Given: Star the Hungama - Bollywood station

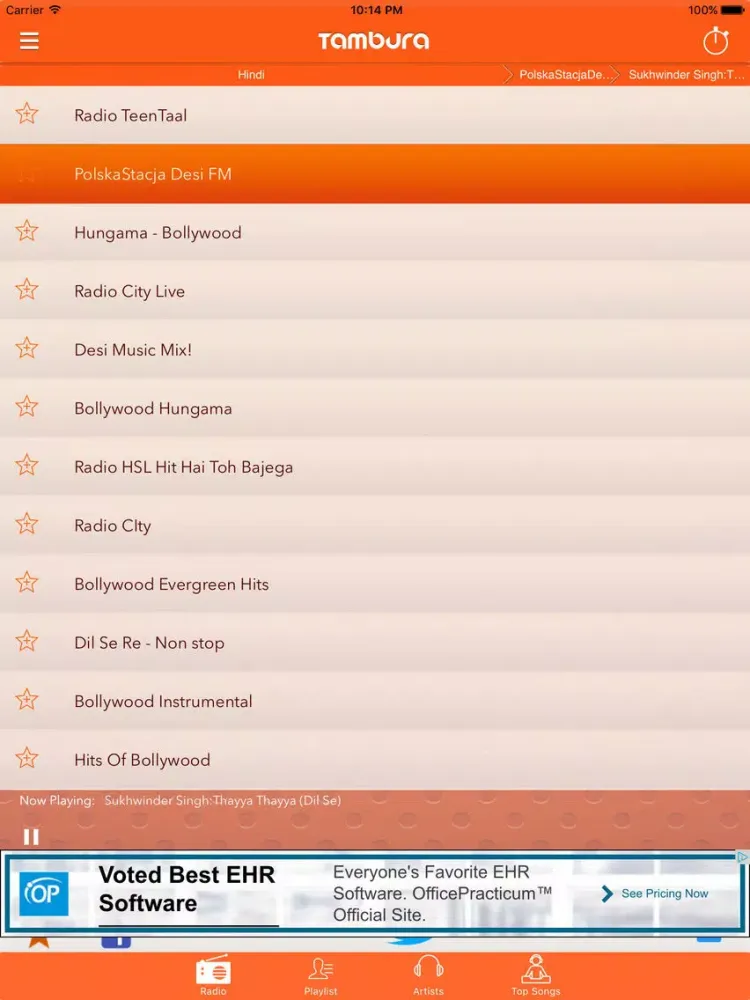Looking at the screenshot, I should (27, 232).
